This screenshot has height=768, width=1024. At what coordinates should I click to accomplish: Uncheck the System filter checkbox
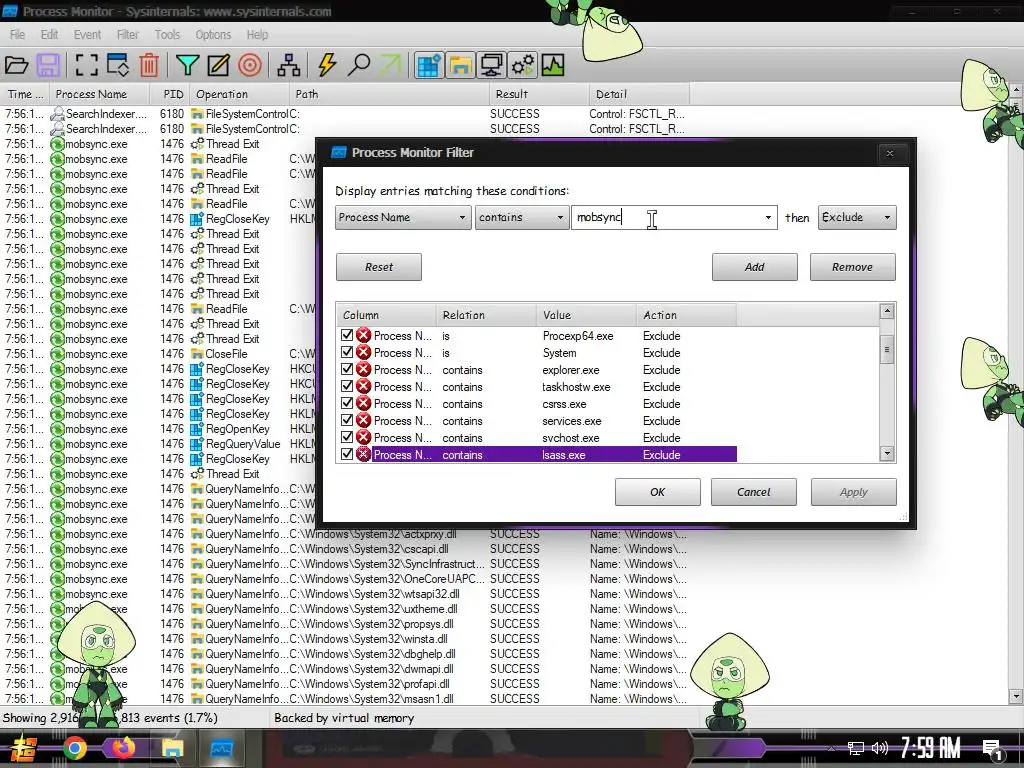click(x=347, y=352)
